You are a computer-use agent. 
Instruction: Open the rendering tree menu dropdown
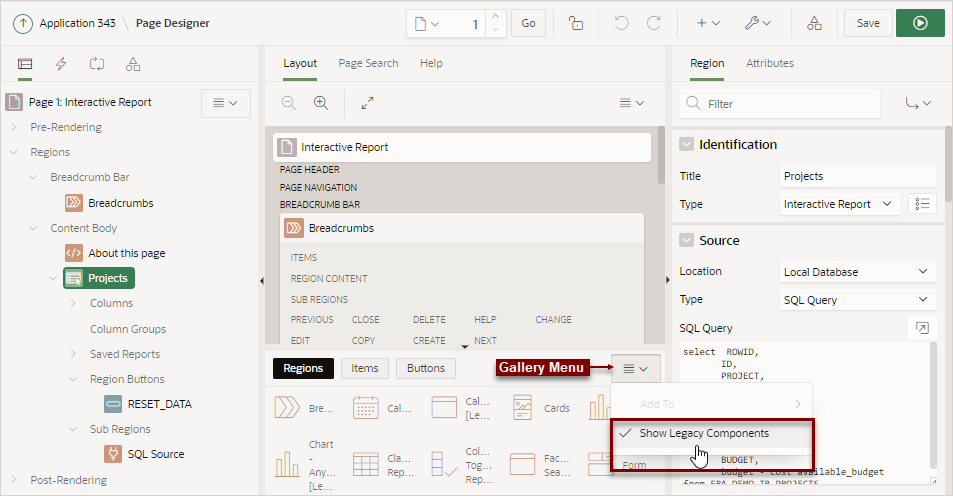pyautogui.click(x=225, y=103)
